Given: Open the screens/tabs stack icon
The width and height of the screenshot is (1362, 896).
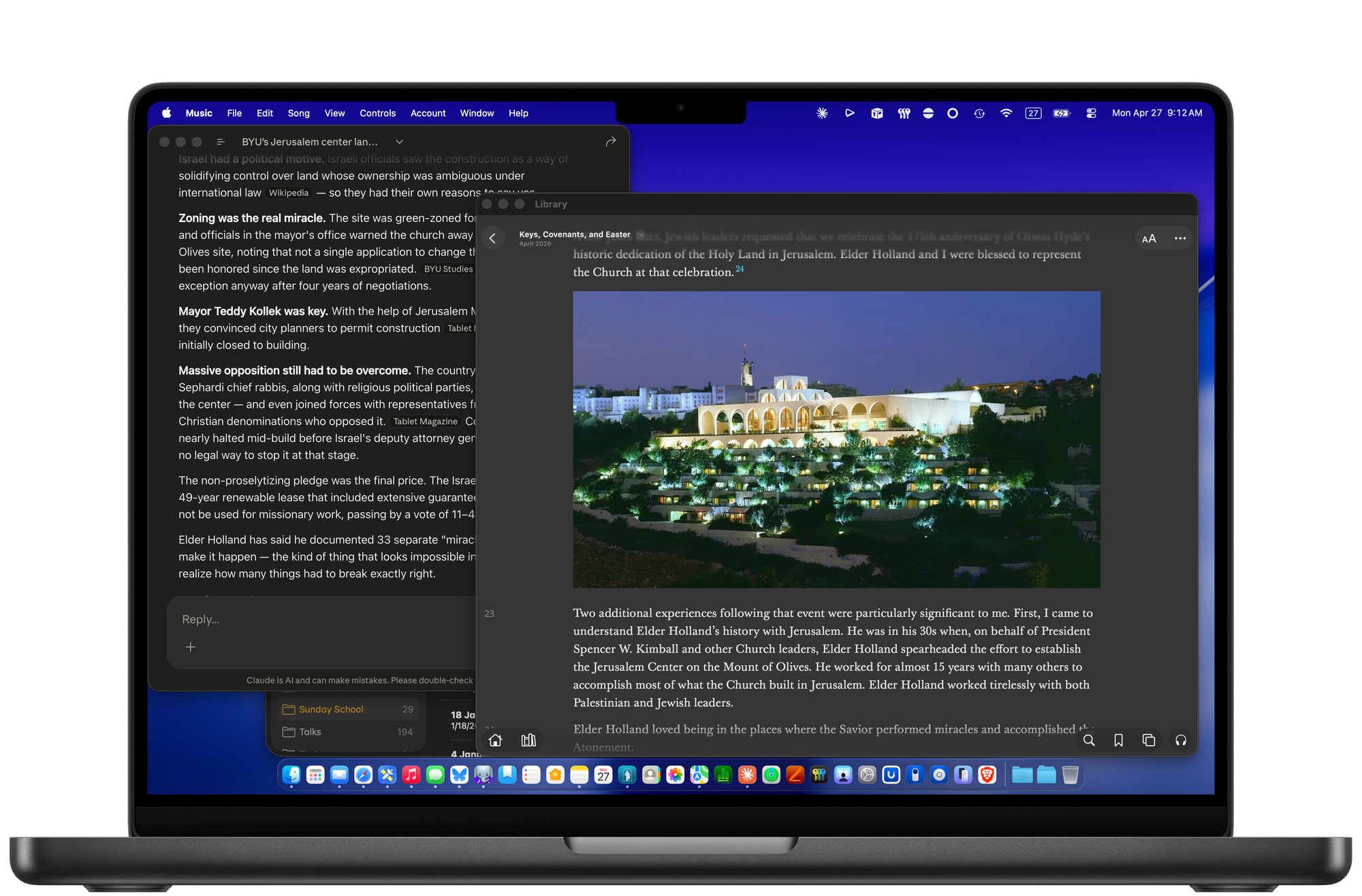Looking at the screenshot, I should (1149, 740).
